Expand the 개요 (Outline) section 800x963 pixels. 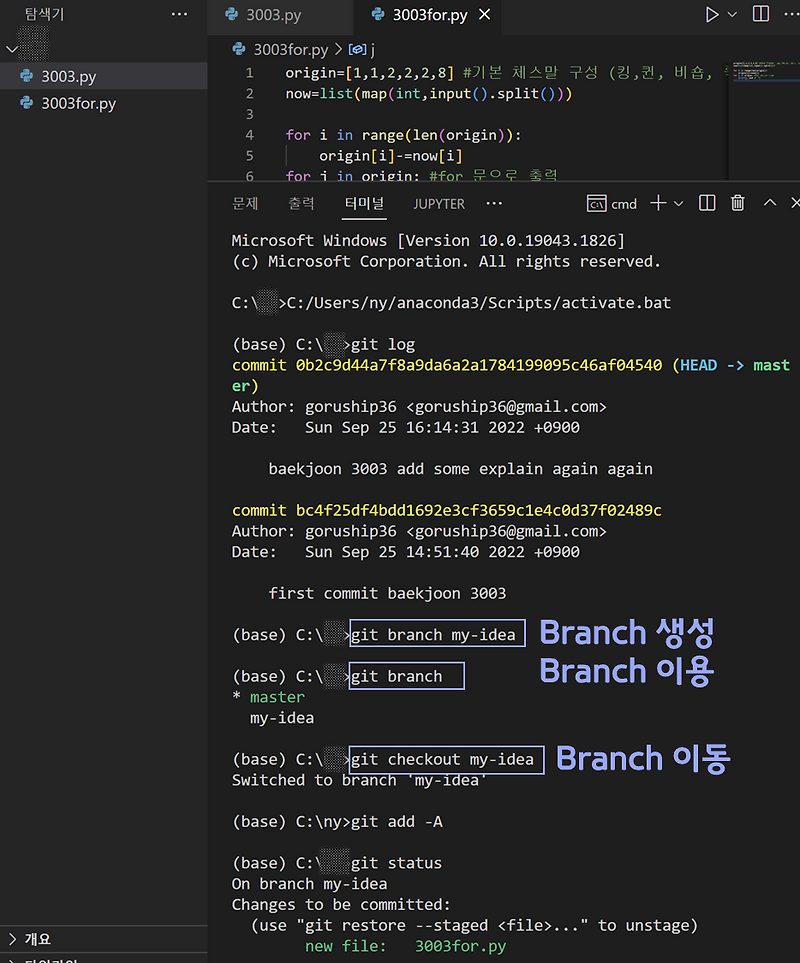pyautogui.click(x=103, y=938)
